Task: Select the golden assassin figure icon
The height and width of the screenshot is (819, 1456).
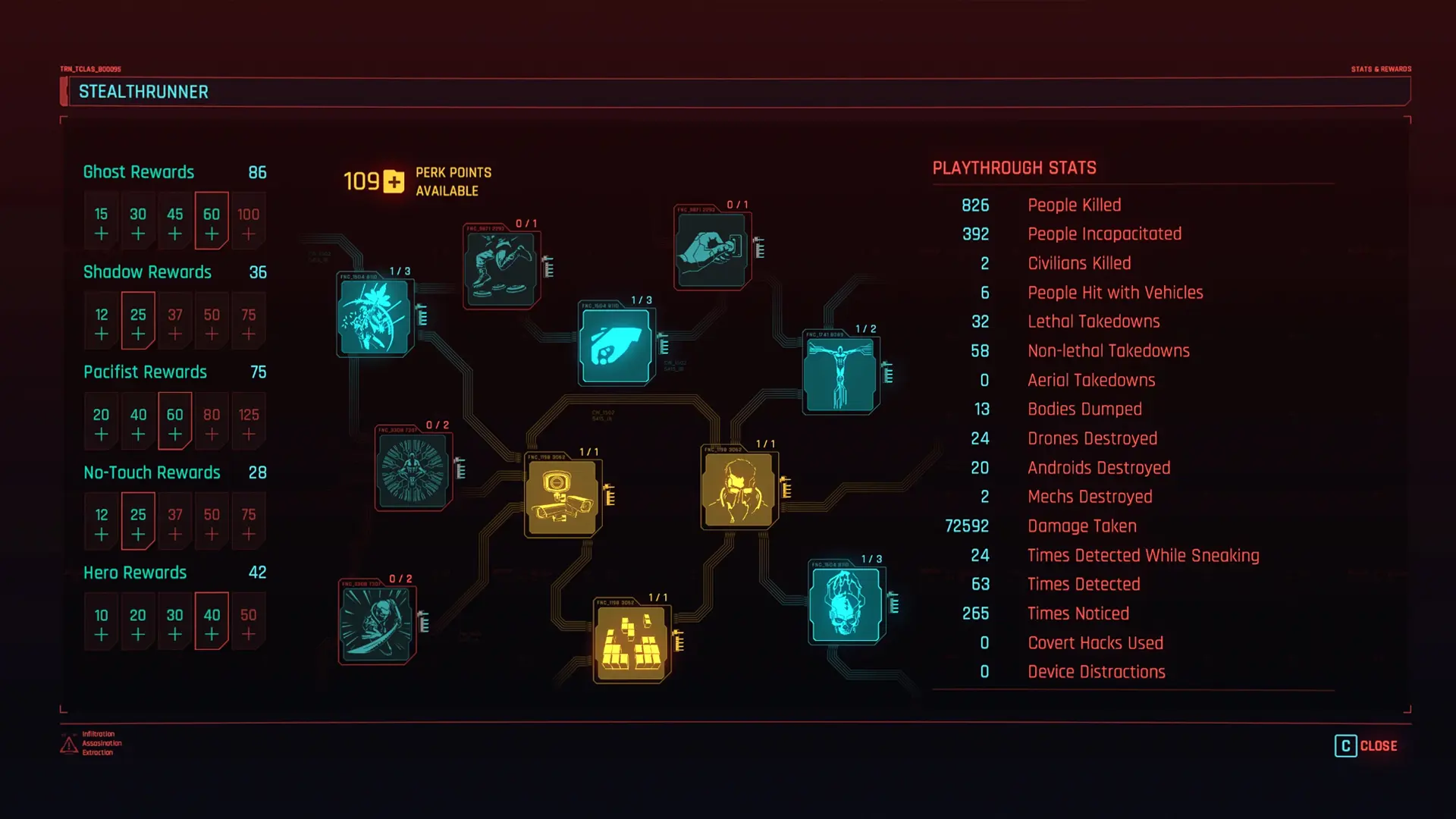Action: [x=738, y=490]
